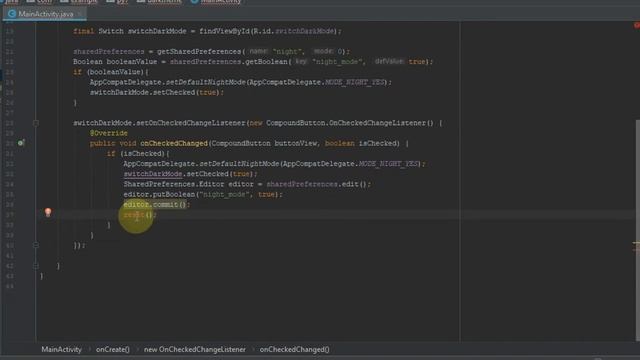Viewport: 640px width, 360px height.
Task: Click the fold marker beside the }); line
Action: pyautogui.click(x=36, y=245)
